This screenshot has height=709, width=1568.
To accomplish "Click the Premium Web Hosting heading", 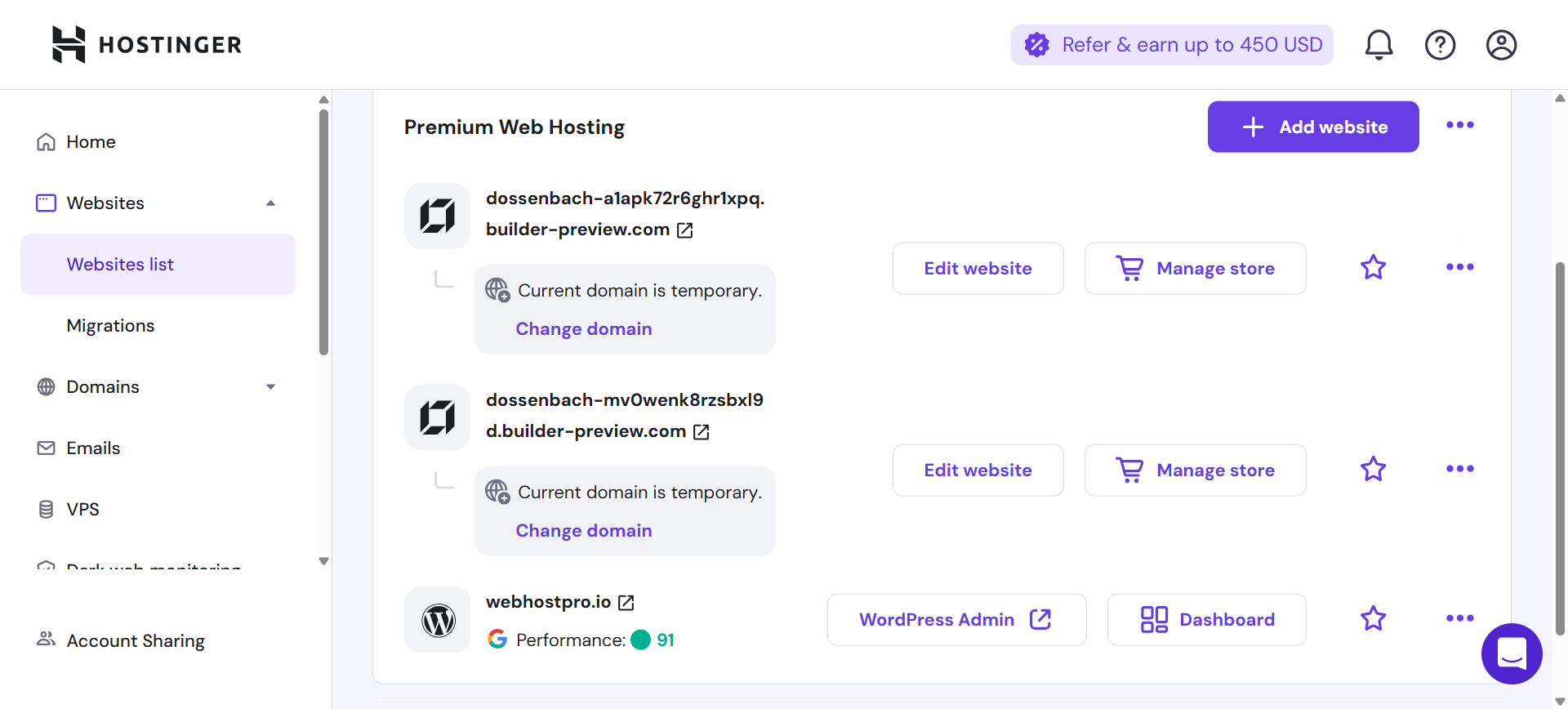I will (x=514, y=127).
